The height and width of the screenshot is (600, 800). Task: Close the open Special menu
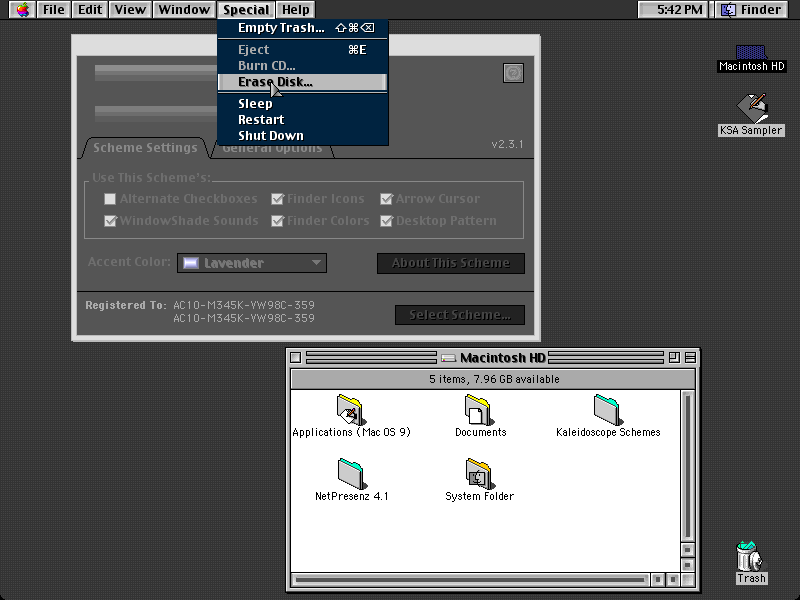click(x=246, y=10)
